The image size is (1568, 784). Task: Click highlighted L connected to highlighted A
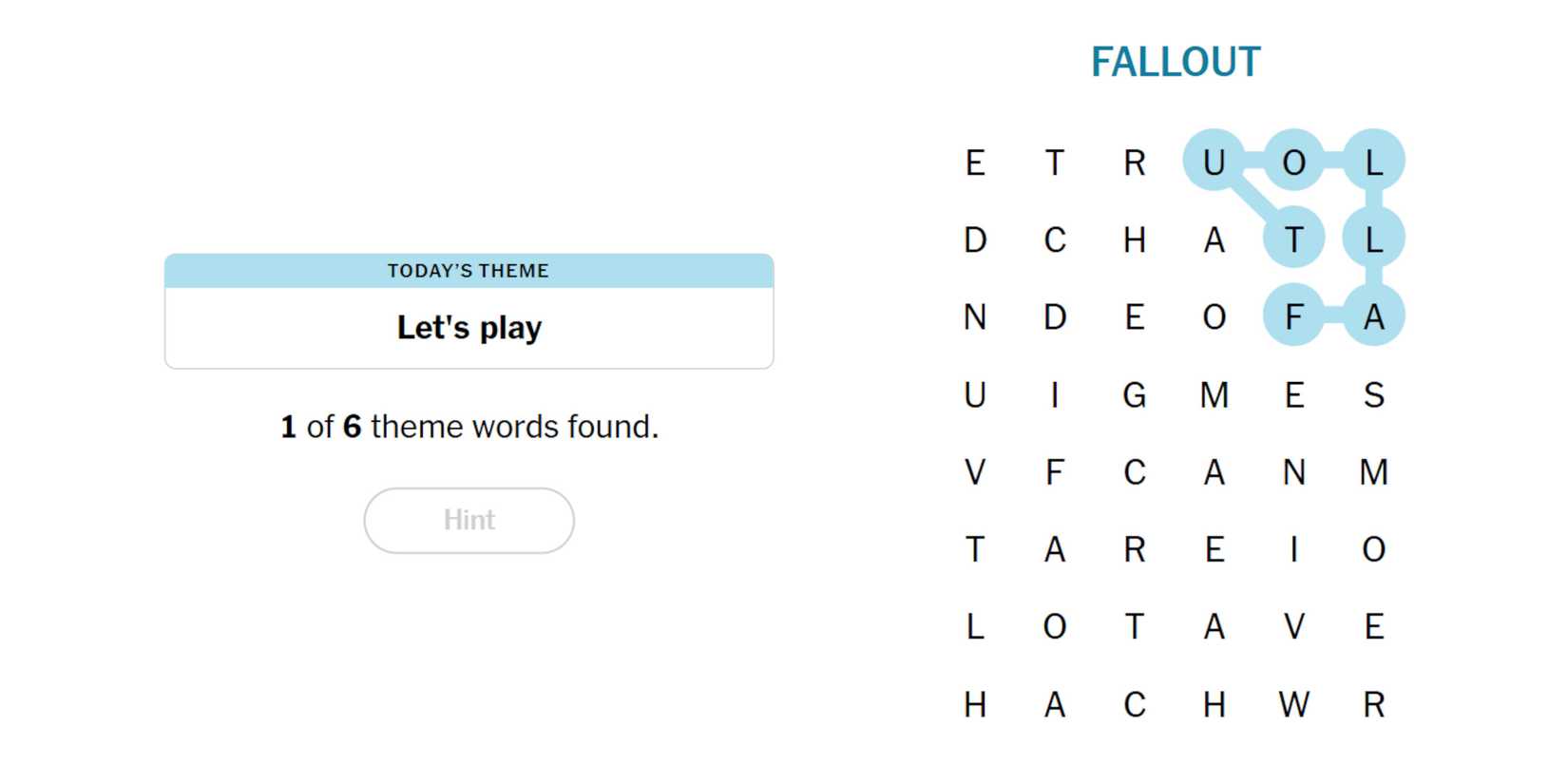pyautogui.click(x=1373, y=239)
